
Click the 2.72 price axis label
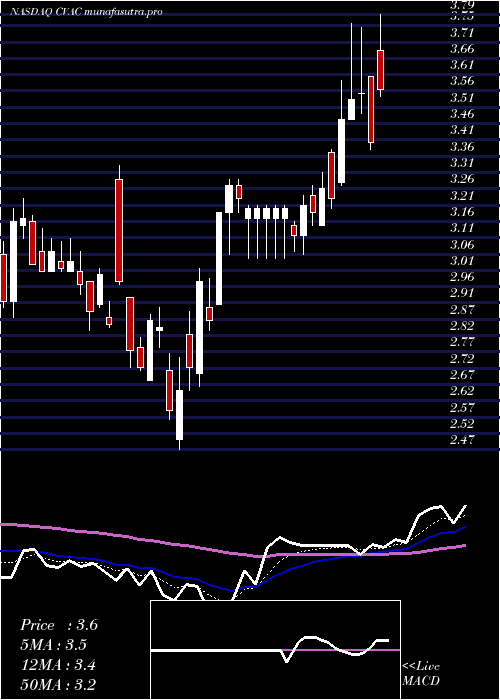point(461,358)
